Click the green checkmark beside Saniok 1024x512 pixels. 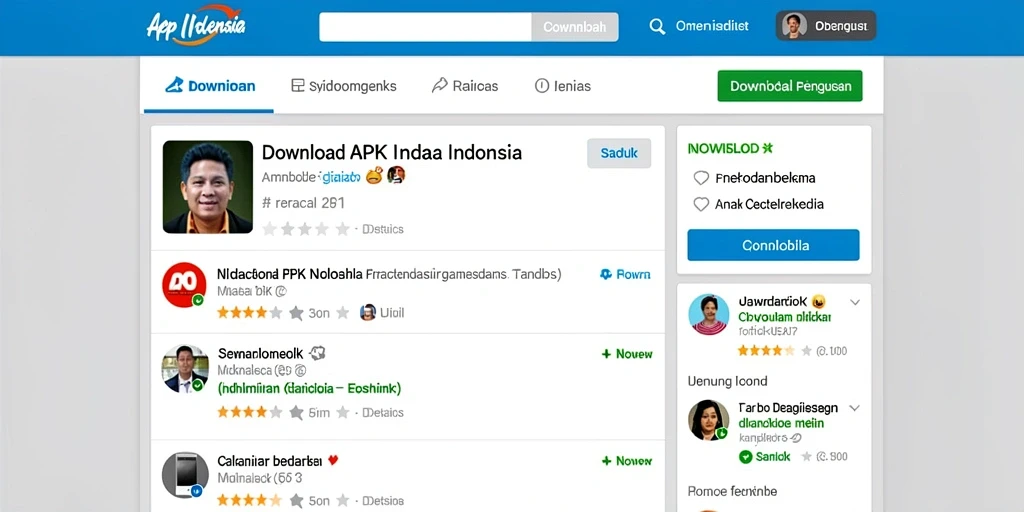[x=745, y=456]
